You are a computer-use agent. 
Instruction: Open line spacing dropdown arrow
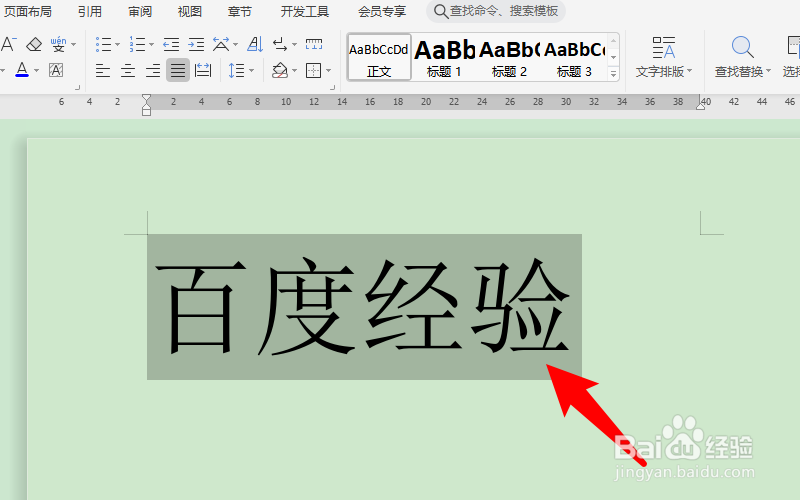click(252, 70)
